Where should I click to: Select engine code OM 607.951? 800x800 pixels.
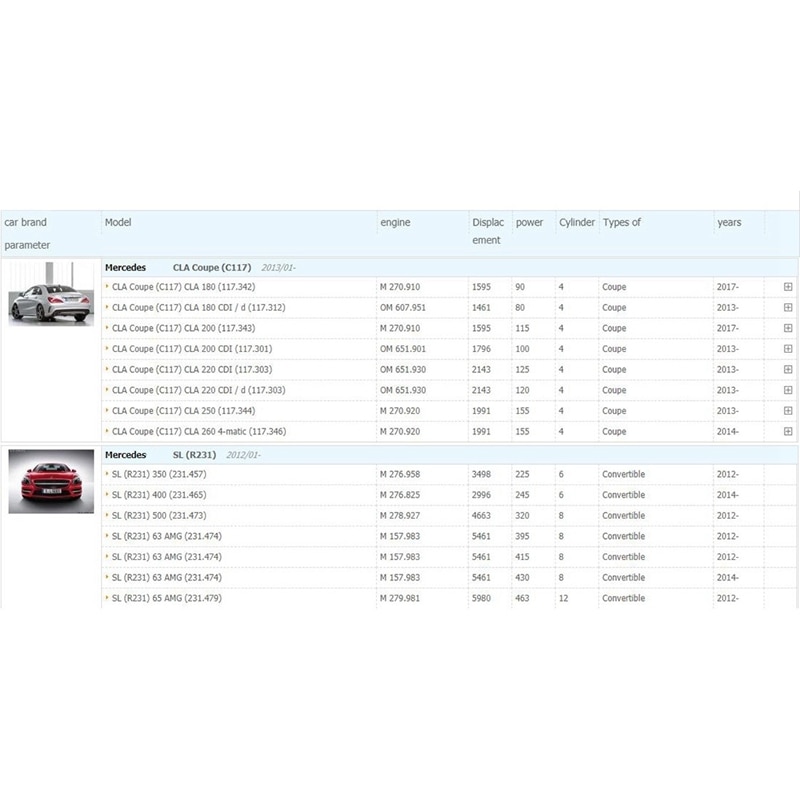pyautogui.click(x=403, y=308)
